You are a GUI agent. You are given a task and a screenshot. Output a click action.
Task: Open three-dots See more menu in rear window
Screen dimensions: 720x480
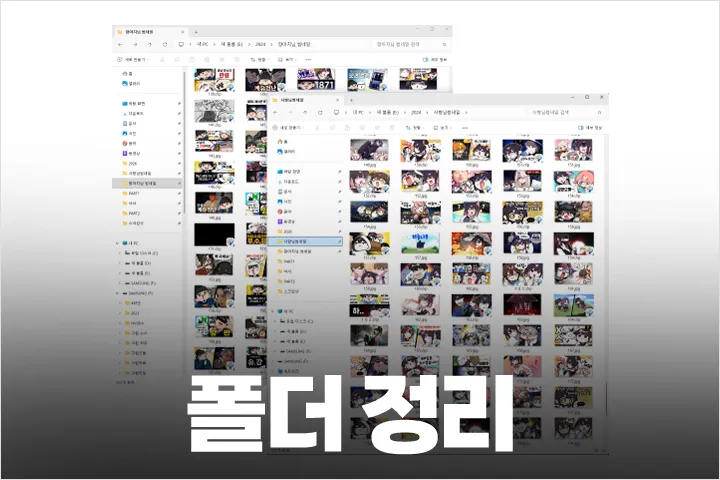[x=309, y=60]
